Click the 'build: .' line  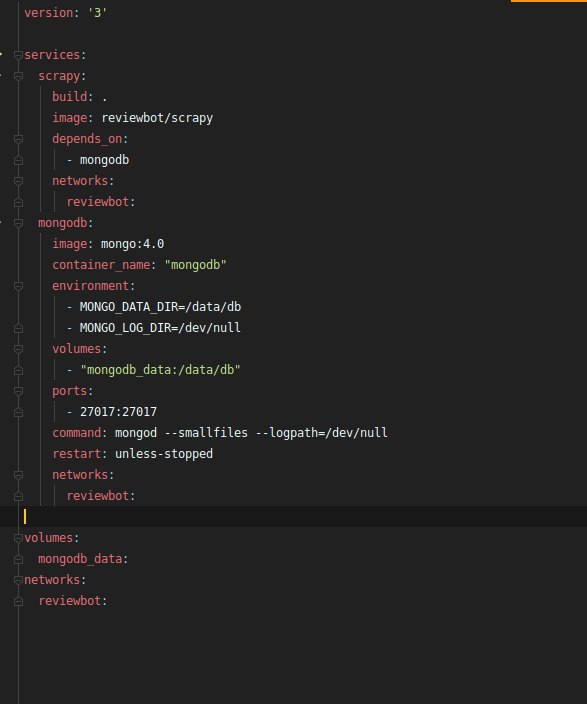pos(79,97)
